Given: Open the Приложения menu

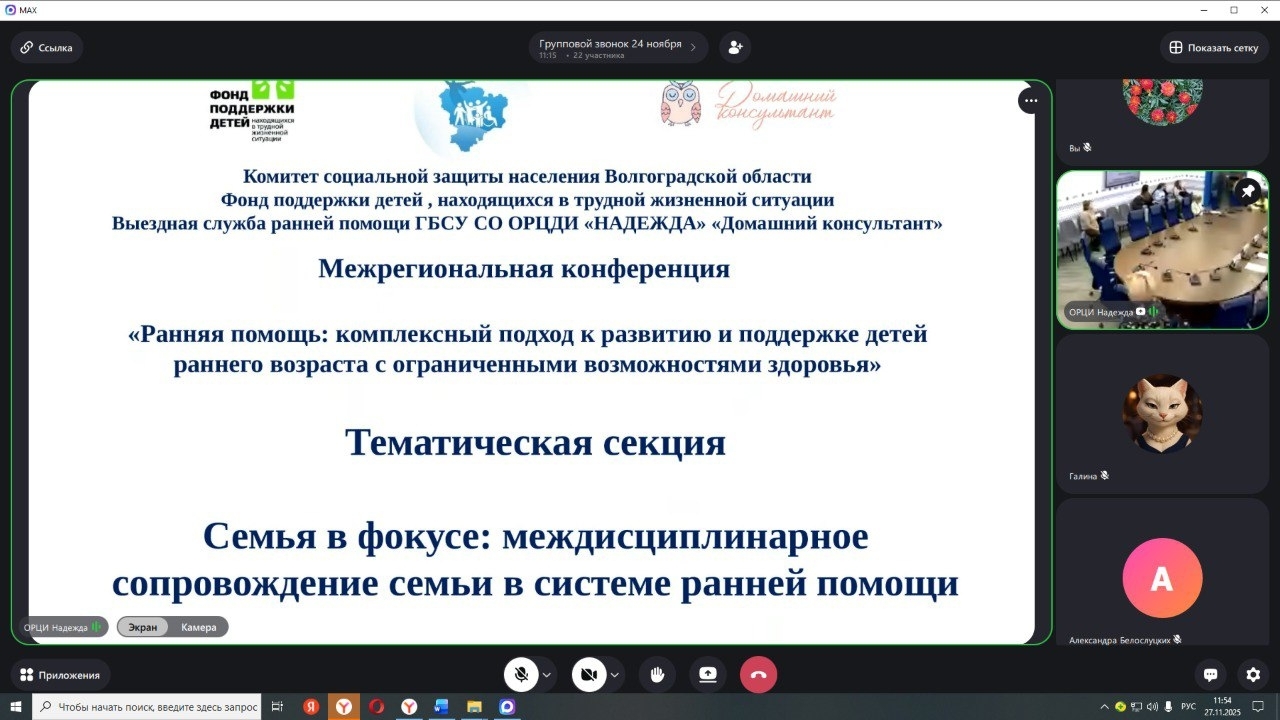Looking at the screenshot, I should (x=61, y=675).
